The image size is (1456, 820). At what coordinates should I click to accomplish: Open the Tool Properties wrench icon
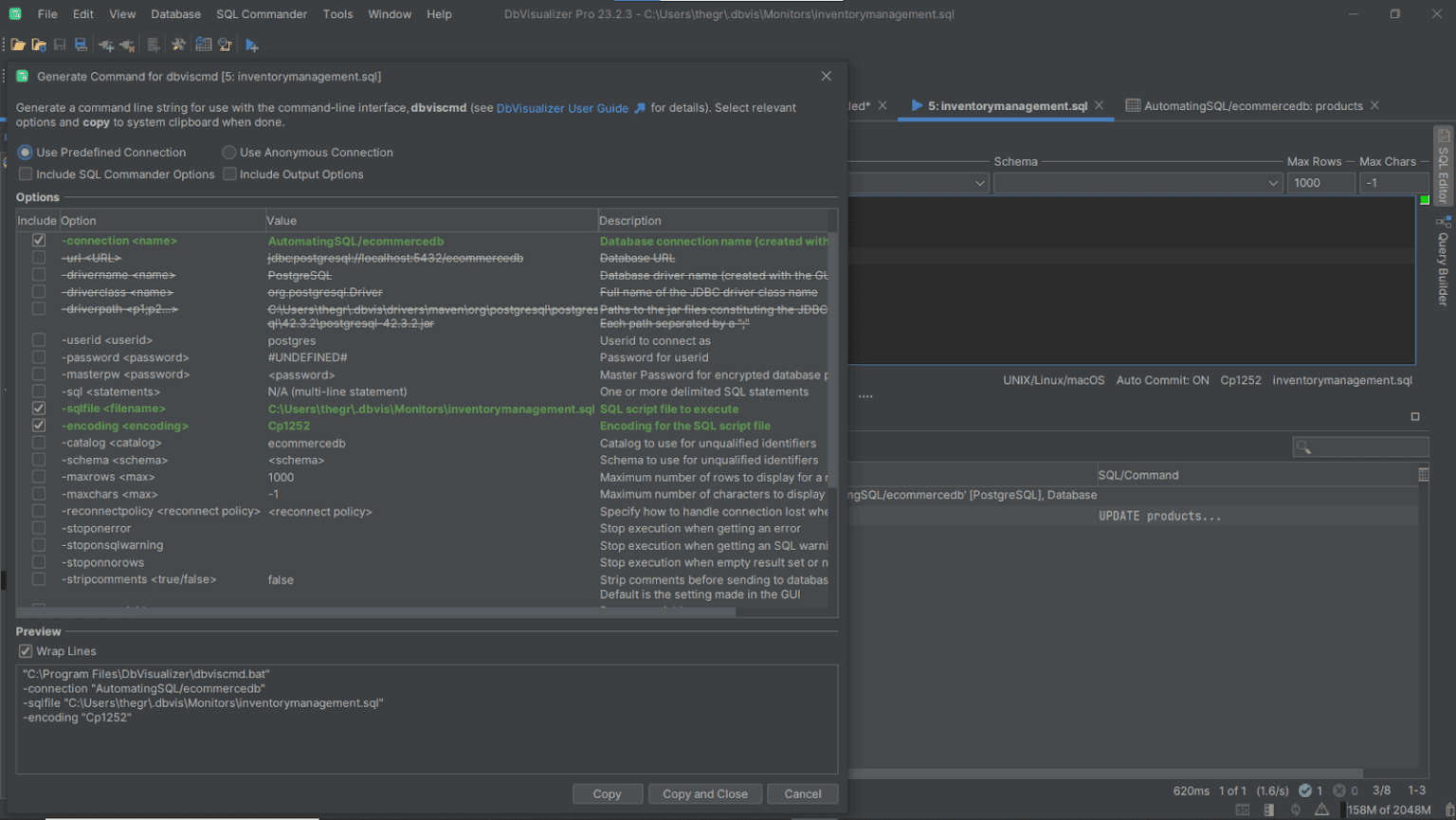[x=178, y=44]
